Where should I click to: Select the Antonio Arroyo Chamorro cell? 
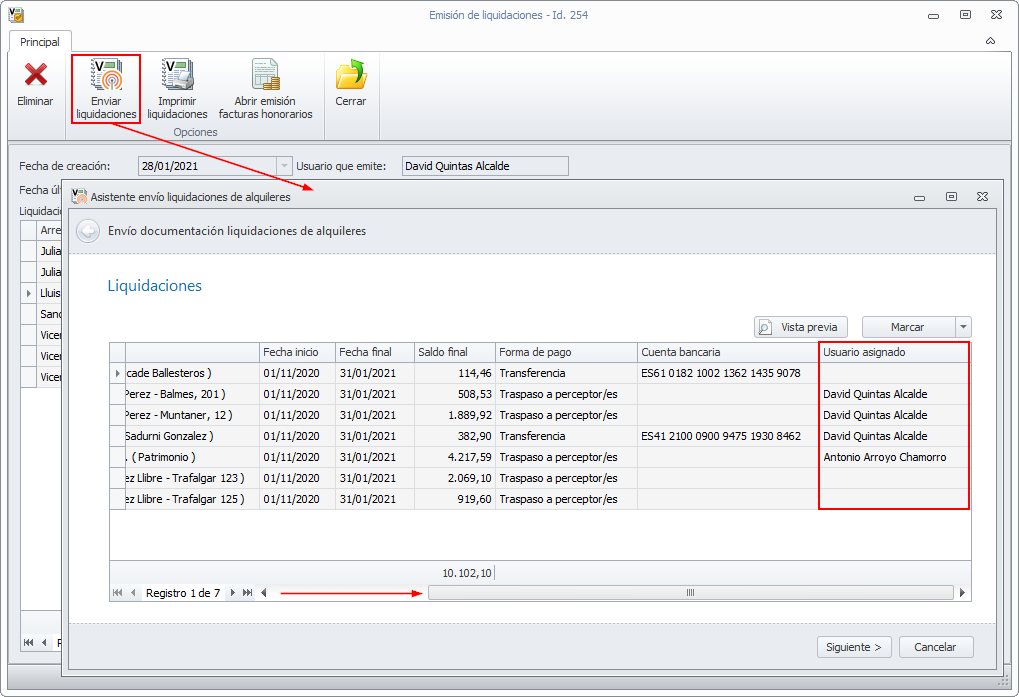(884, 457)
